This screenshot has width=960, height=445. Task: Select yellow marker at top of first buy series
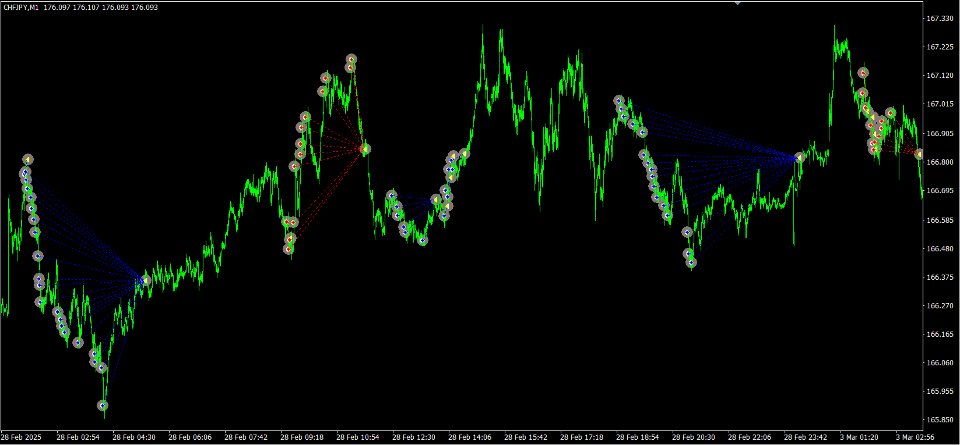[28, 159]
